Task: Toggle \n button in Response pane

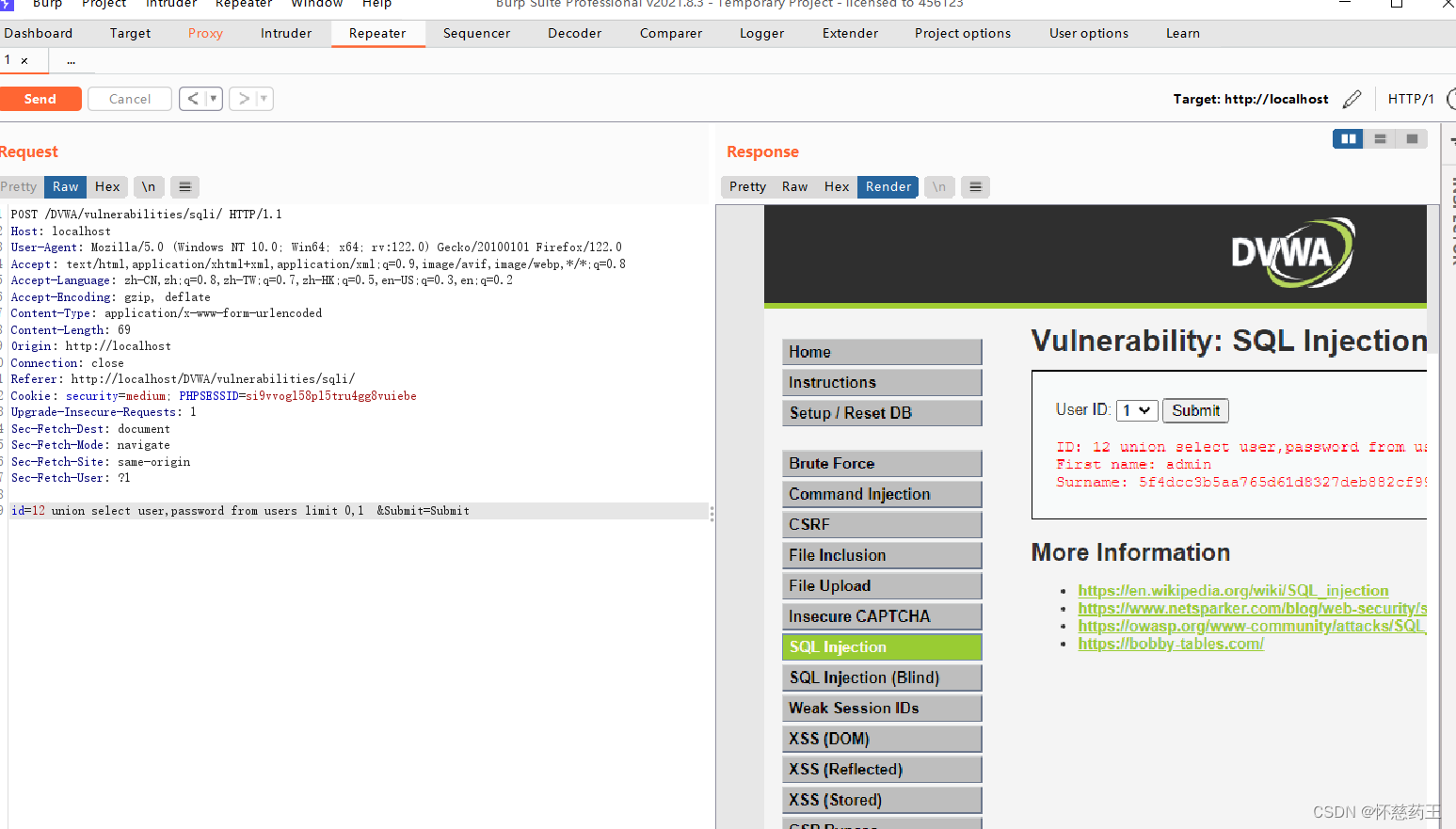Action: pos(939,187)
